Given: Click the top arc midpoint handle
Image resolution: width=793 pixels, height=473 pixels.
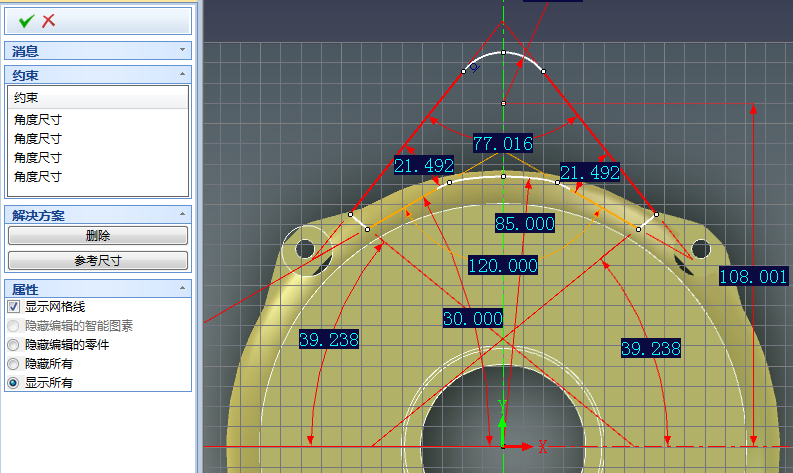Looking at the screenshot, I should [503, 53].
